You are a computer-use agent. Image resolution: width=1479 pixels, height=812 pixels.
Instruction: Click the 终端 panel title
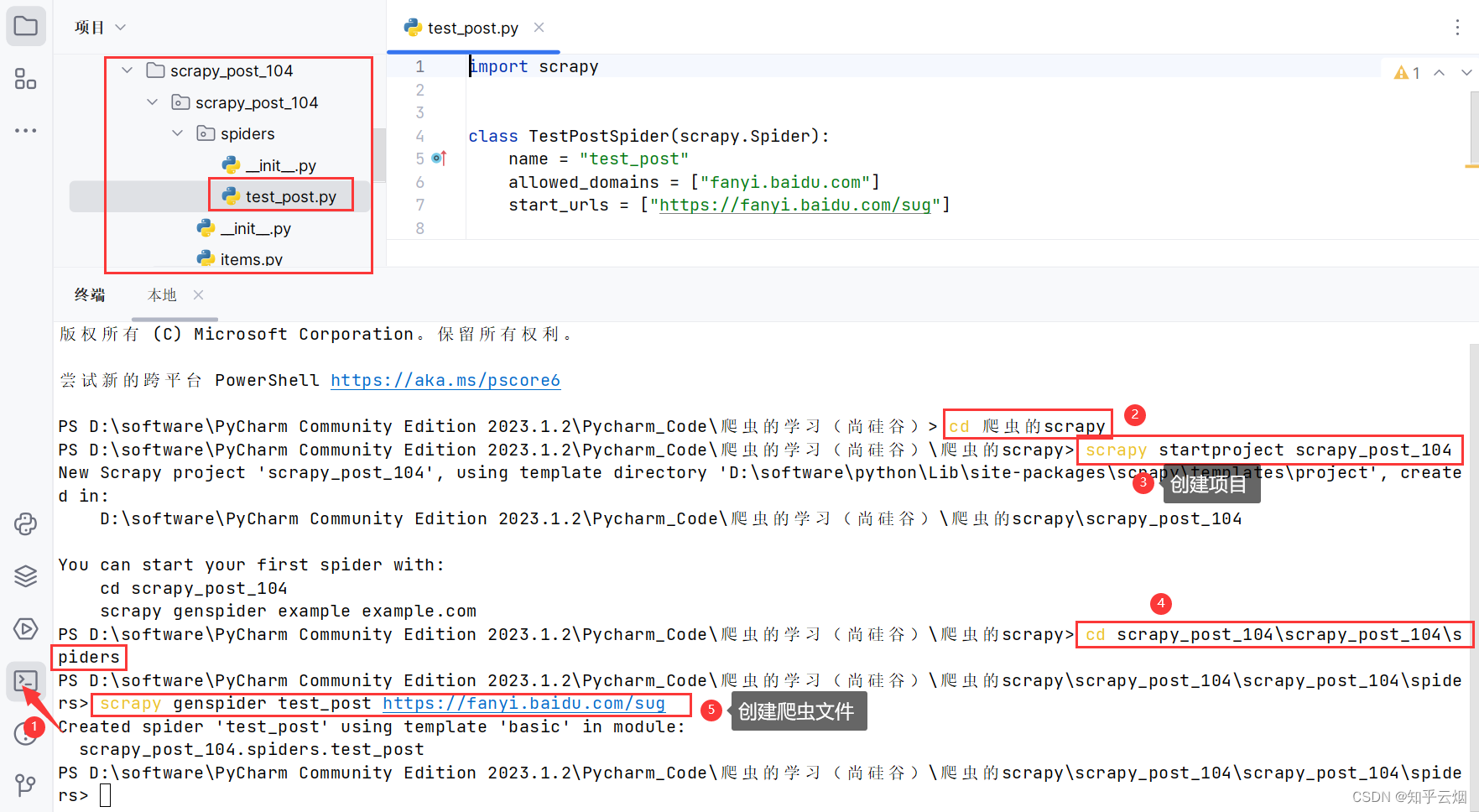pos(90,295)
